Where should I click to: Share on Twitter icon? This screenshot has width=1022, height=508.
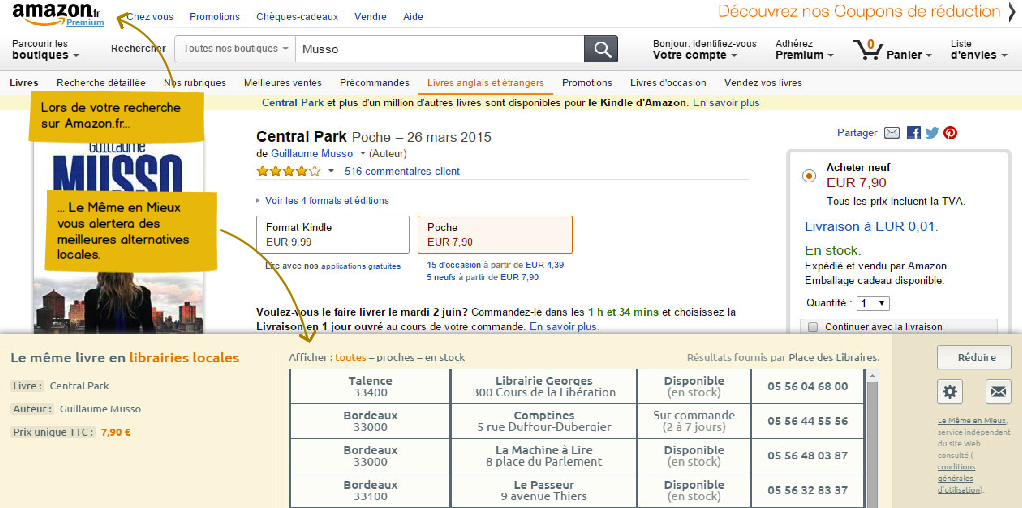(x=932, y=133)
